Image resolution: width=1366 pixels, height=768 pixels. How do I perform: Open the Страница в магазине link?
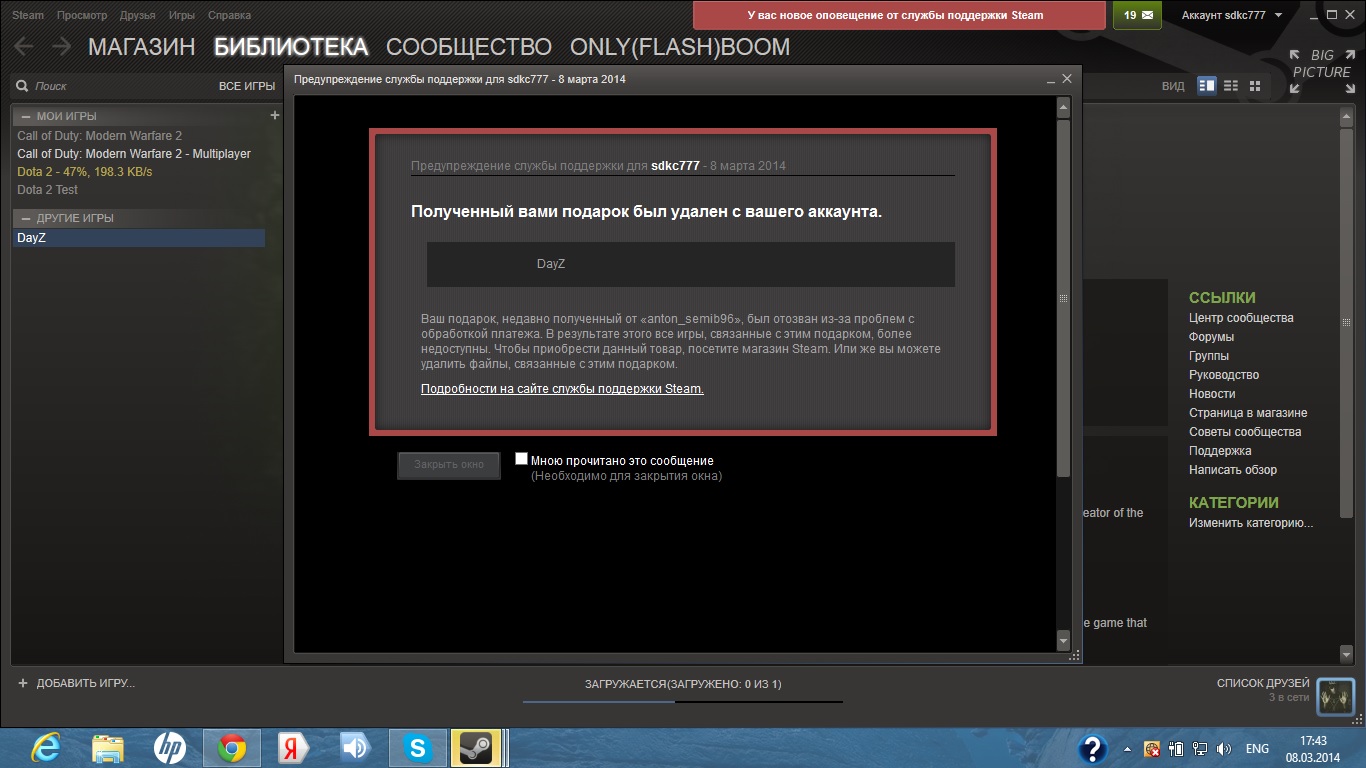(1248, 413)
